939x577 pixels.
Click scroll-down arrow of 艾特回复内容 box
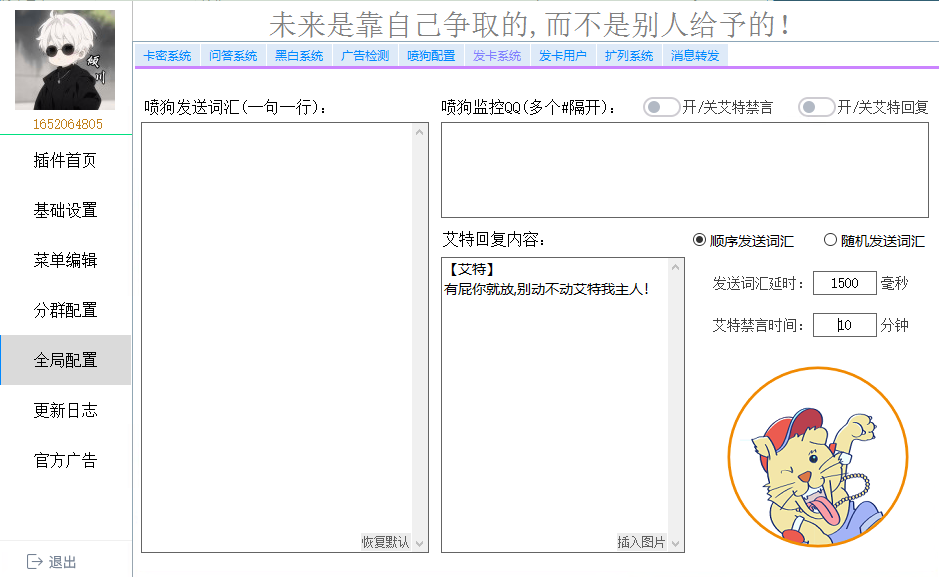point(676,543)
